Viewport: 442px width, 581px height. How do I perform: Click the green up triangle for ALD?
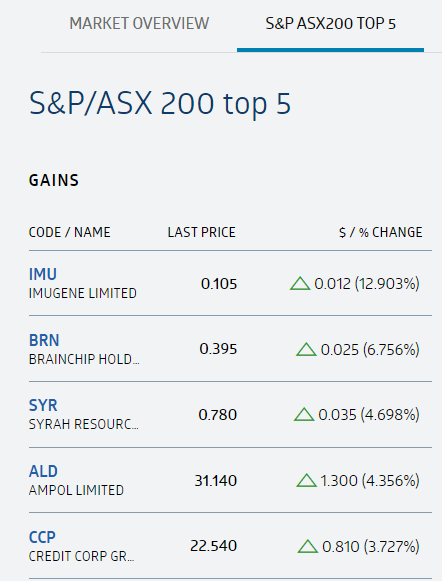[306, 481]
